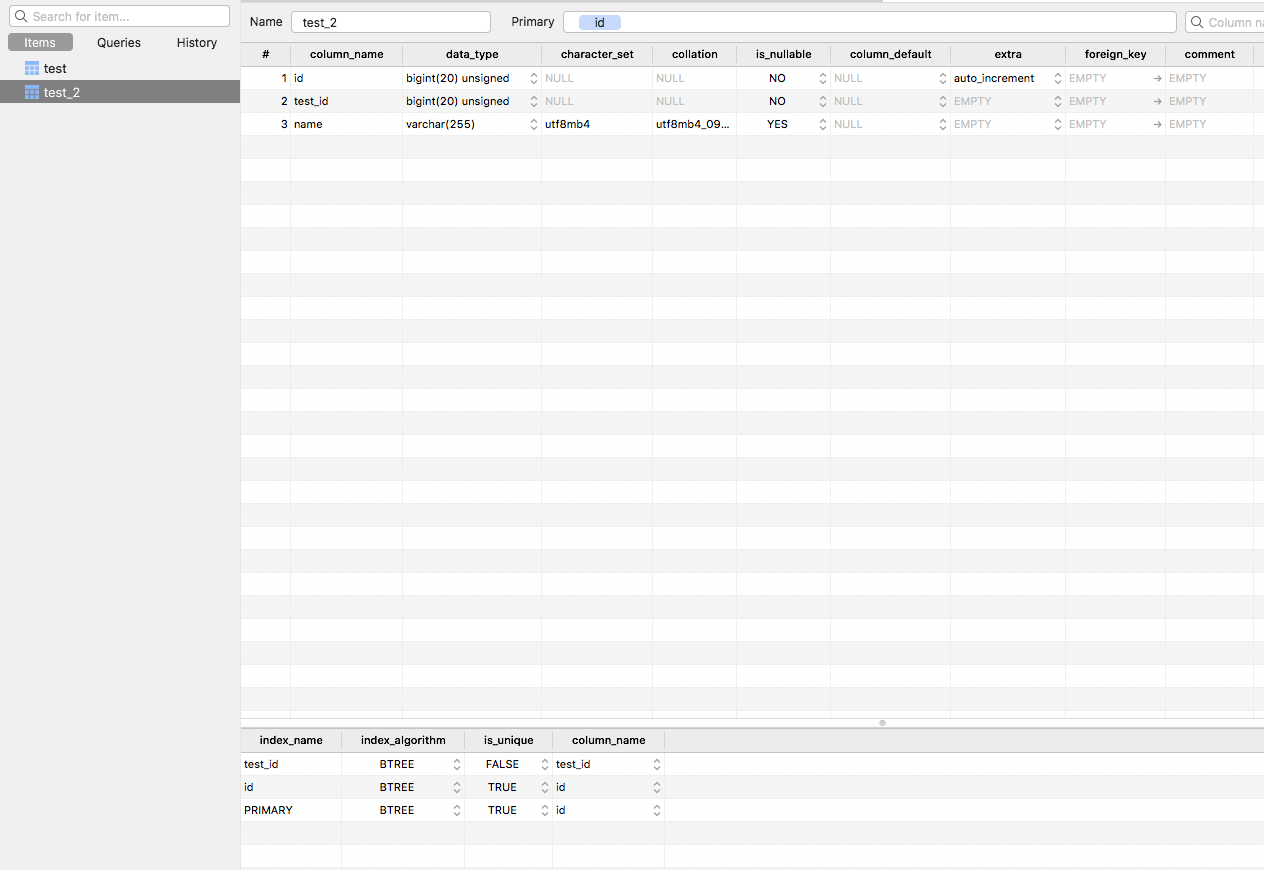This screenshot has height=870, width=1264.
Task: Click the Items button
Action: coord(40,42)
